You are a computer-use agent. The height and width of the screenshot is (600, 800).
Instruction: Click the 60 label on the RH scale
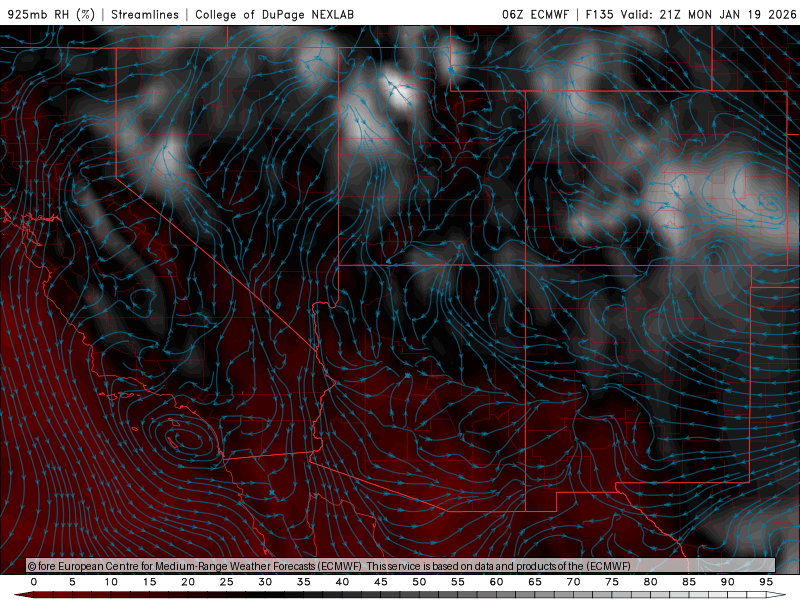pos(496,582)
